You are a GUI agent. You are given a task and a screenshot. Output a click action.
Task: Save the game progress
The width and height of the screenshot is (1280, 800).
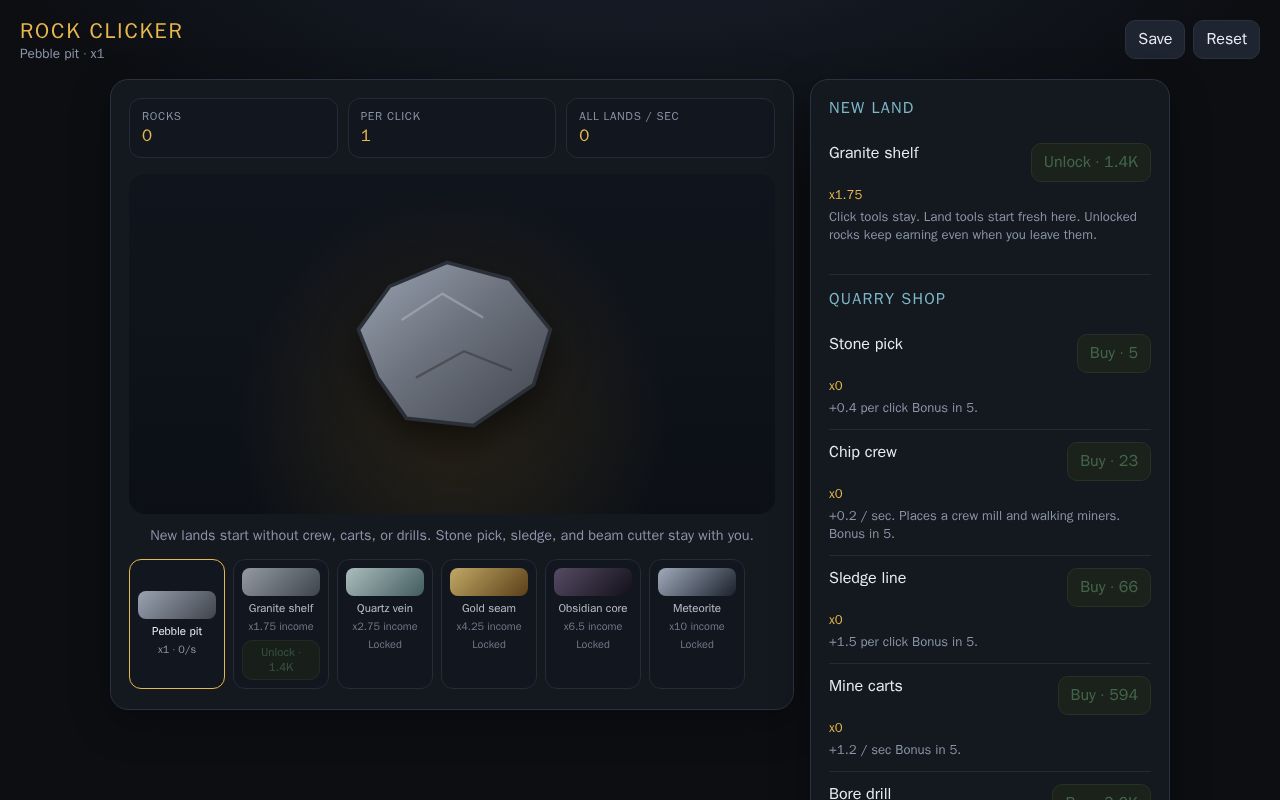1155,39
